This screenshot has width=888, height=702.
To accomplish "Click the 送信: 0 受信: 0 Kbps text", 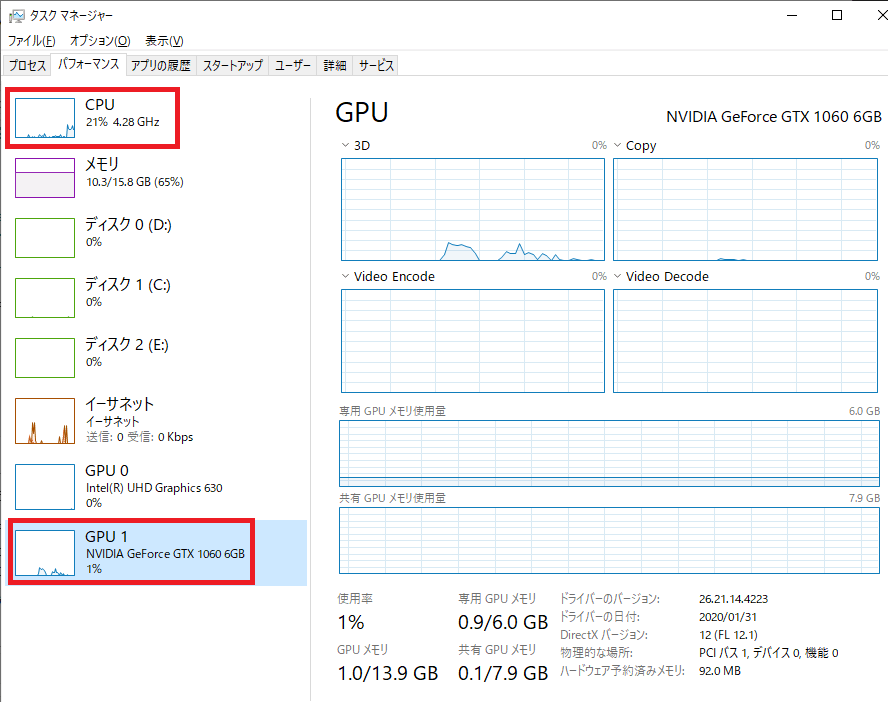I will 139,437.
